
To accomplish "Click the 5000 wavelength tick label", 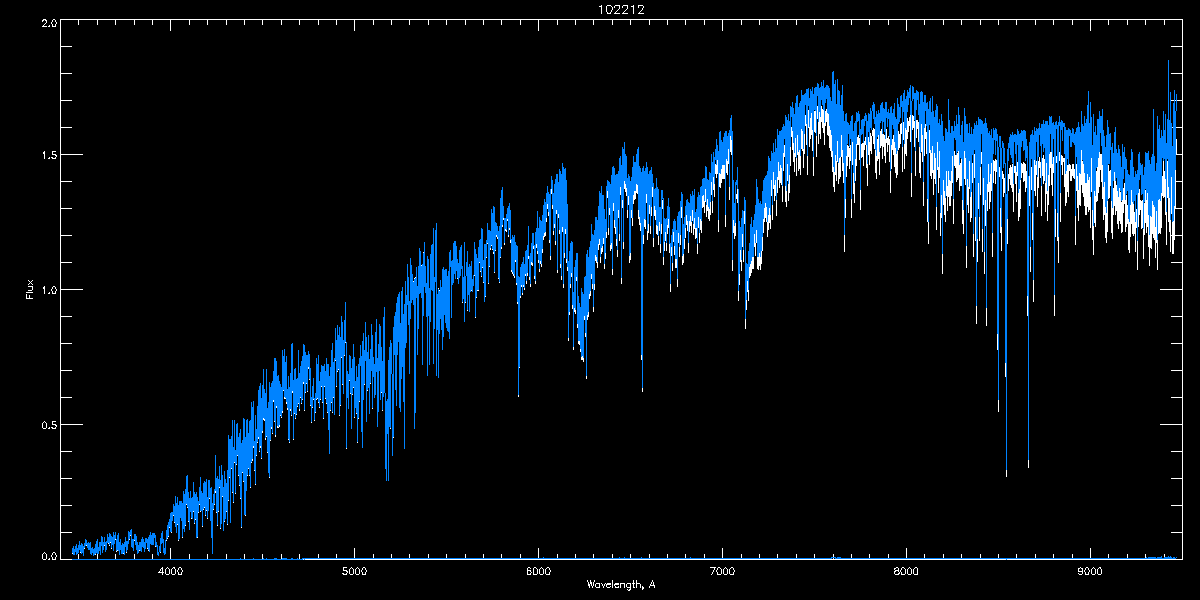I will coord(355,572).
